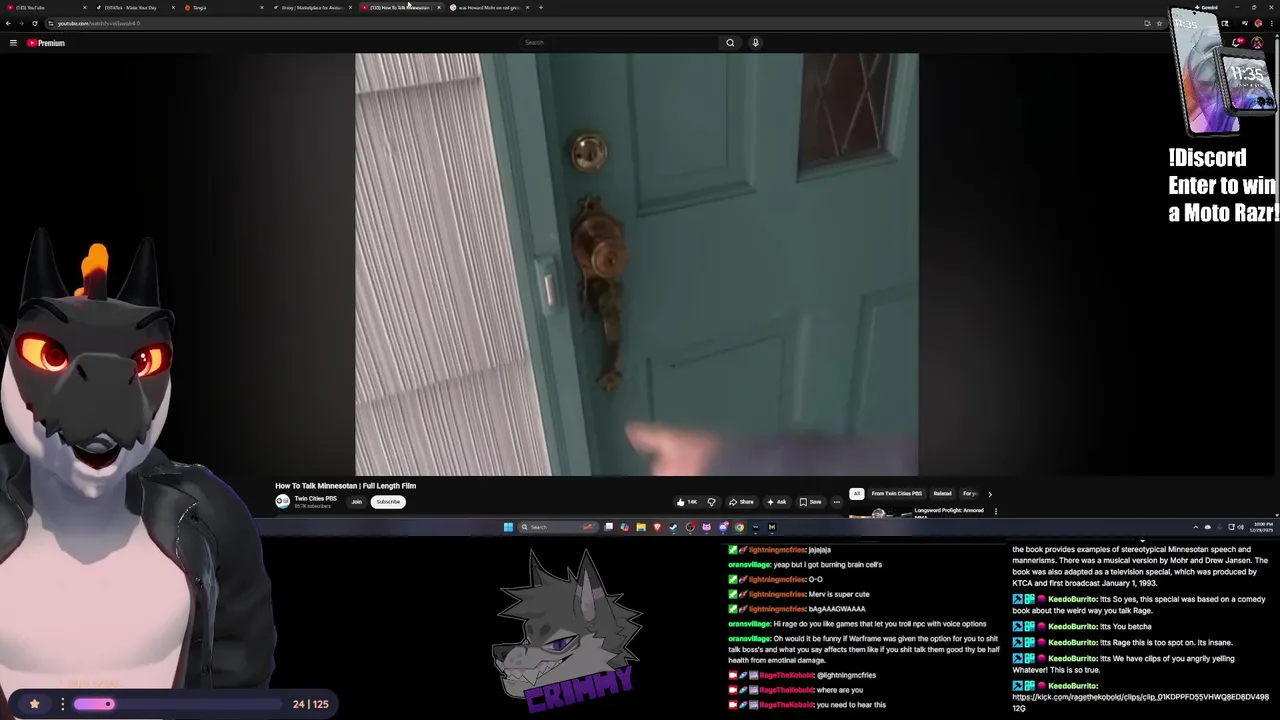Open the YouTube account avatar menu
1280x720 pixels.
[1257, 43]
